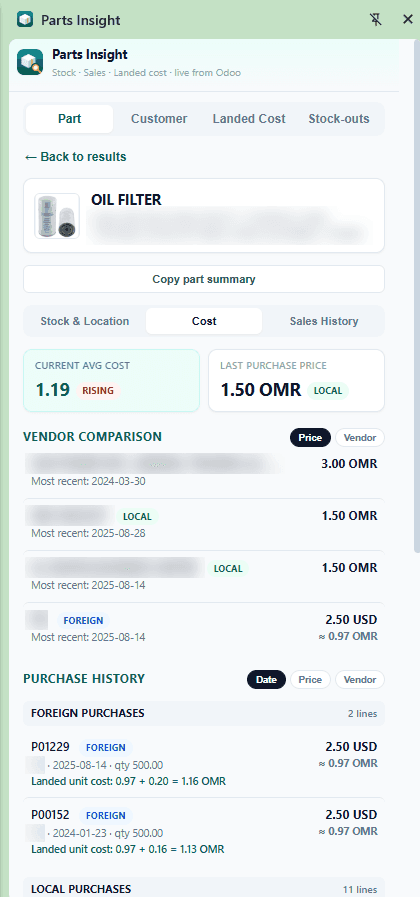
Task: Switch to the Part tab
Action: (69, 119)
